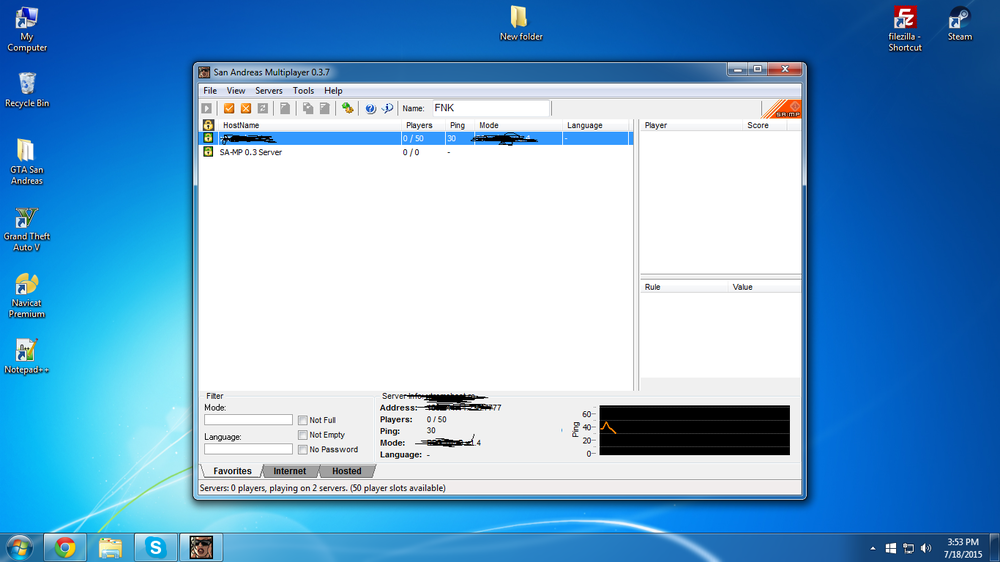This screenshot has height=562, width=1000.
Task: Enable the Not Full filter checkbox
Action: [302, 420]
